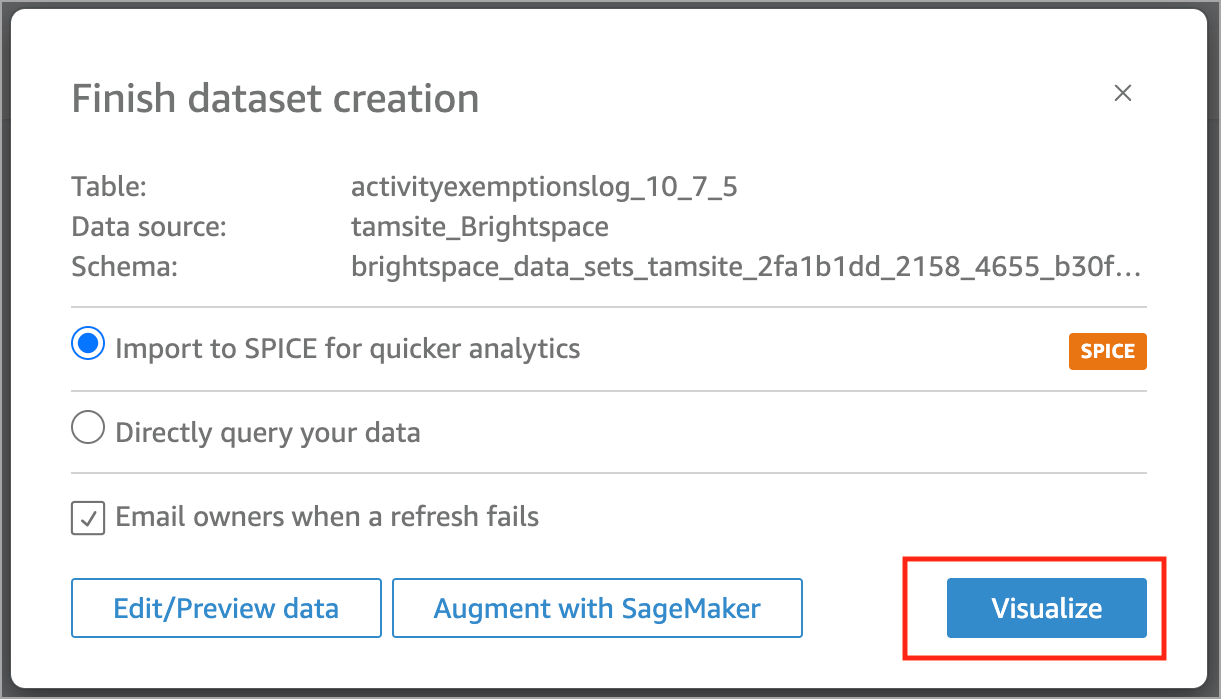Click the Finish dataset creation heading
The width and height of the screenshot is (1221, 699).
pos(274,98)
